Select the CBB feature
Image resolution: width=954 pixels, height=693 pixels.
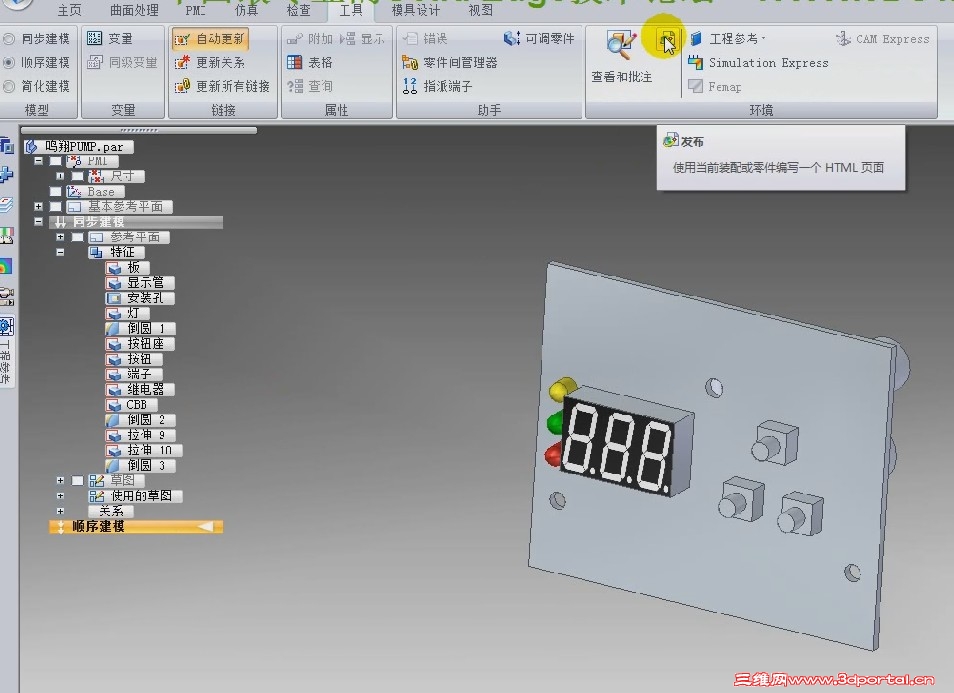coord(131,405)
